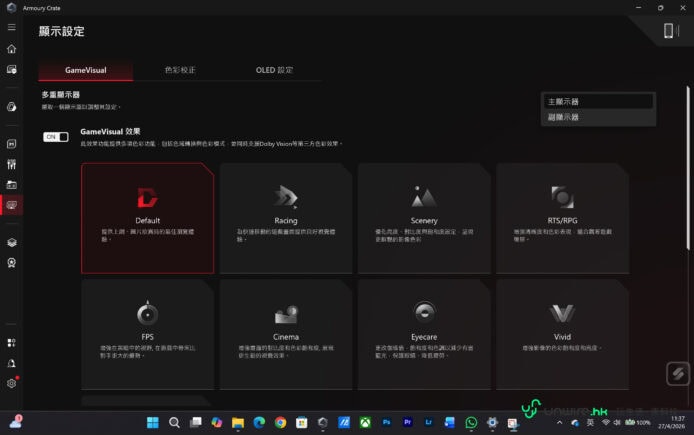Select the highlighted display settings sidebar icon
The width and height of the screenshot is (694, 435).
12,205
